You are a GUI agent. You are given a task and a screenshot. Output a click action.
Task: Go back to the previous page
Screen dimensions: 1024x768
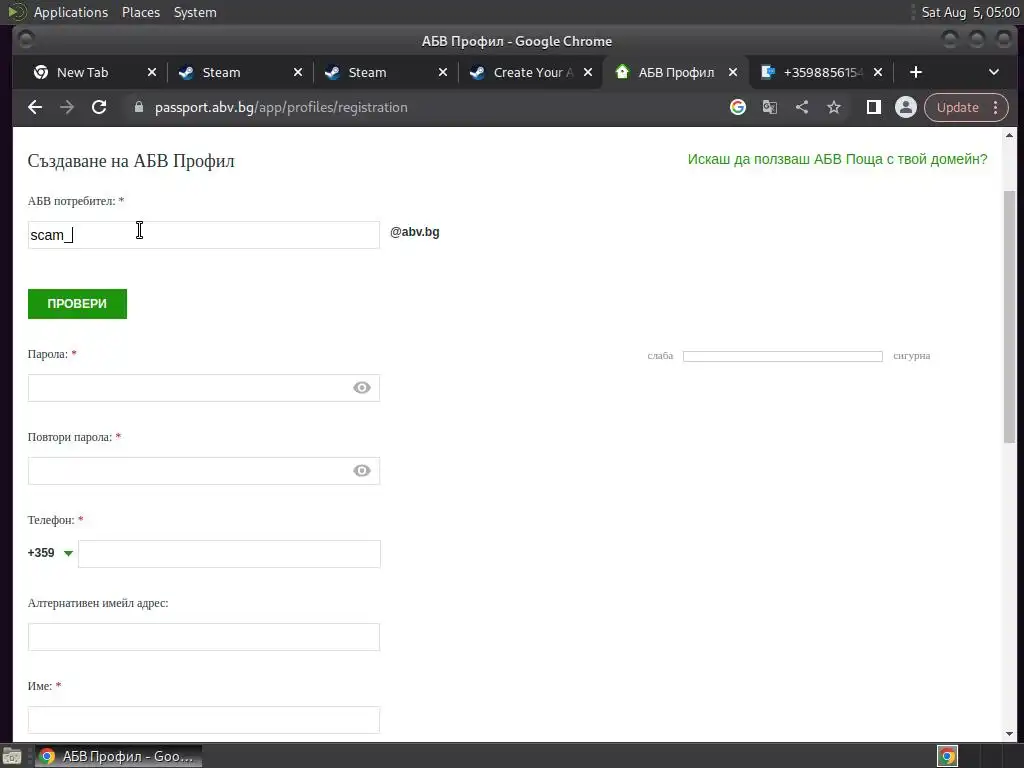click(35, 107)
